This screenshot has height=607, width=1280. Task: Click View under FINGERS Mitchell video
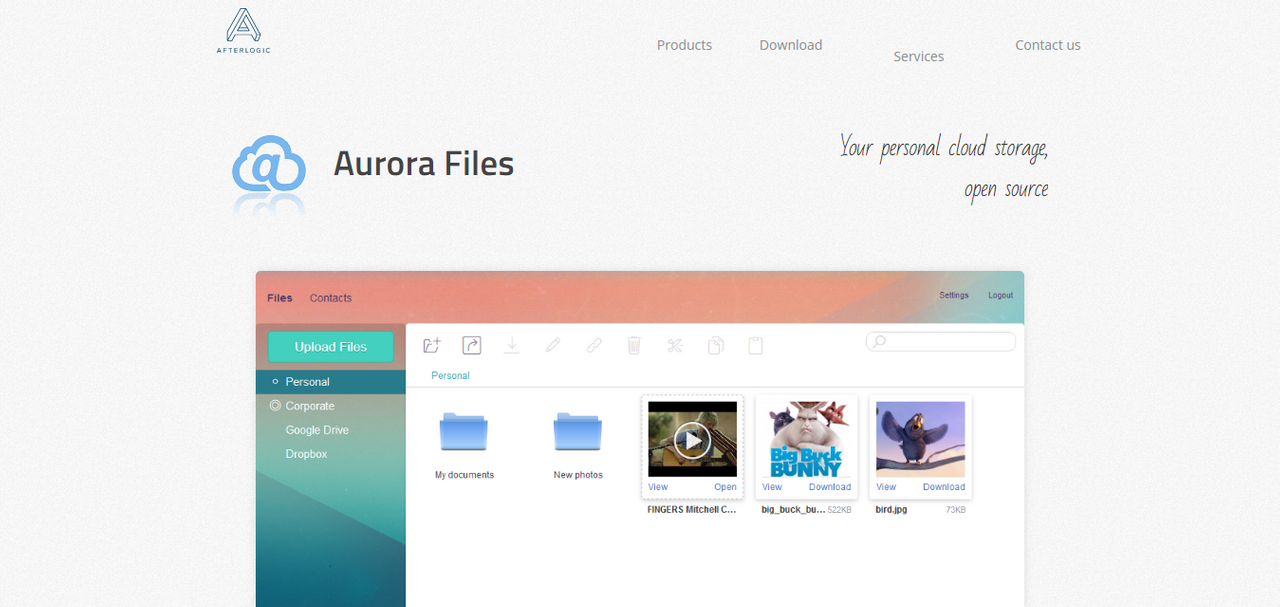point(658,487)
